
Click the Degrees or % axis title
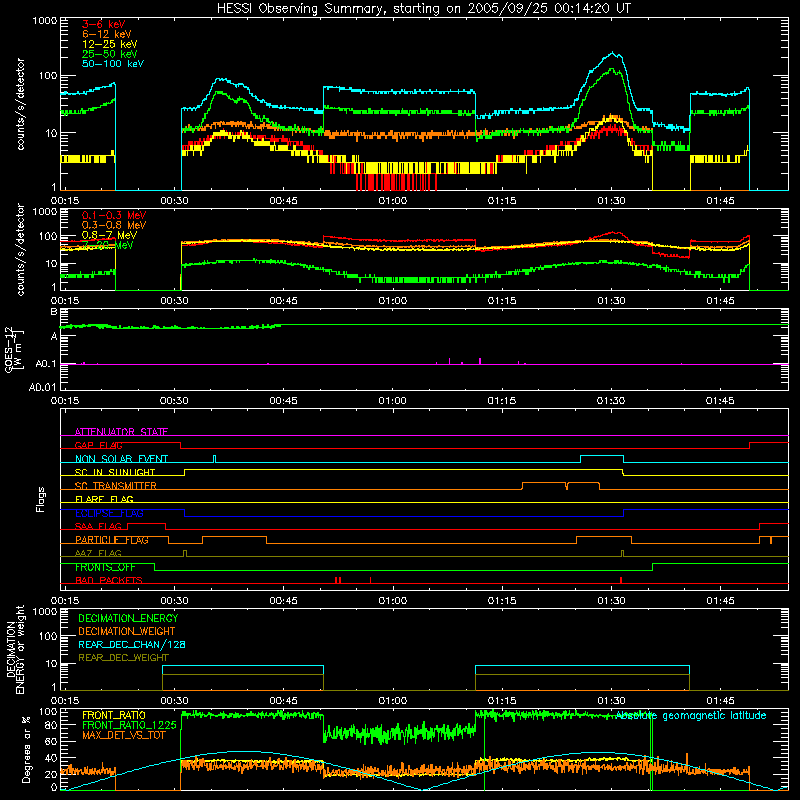pyautogui.click(x=26, y=750)
